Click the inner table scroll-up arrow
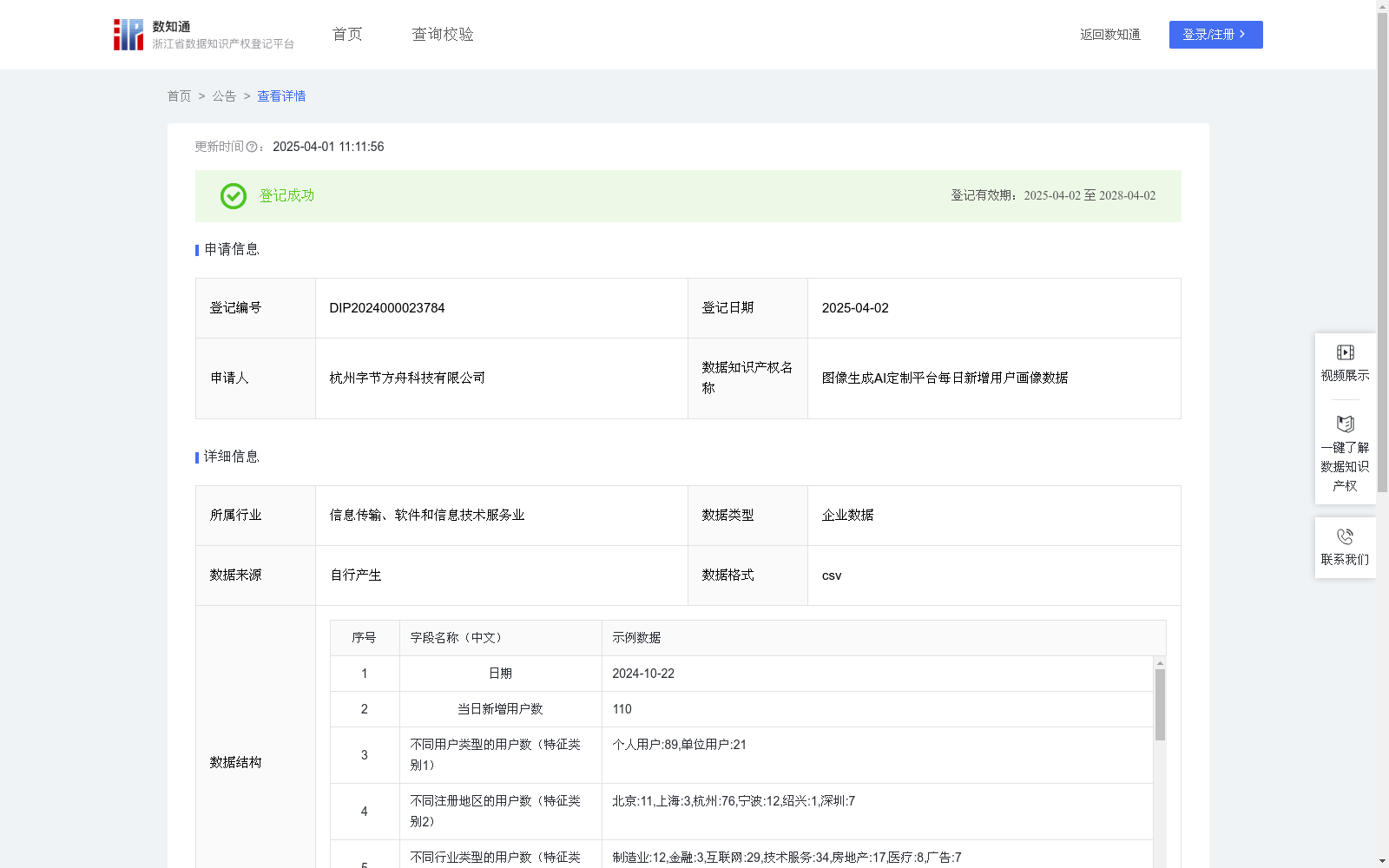The image size is (1389, 868). 1160,663
